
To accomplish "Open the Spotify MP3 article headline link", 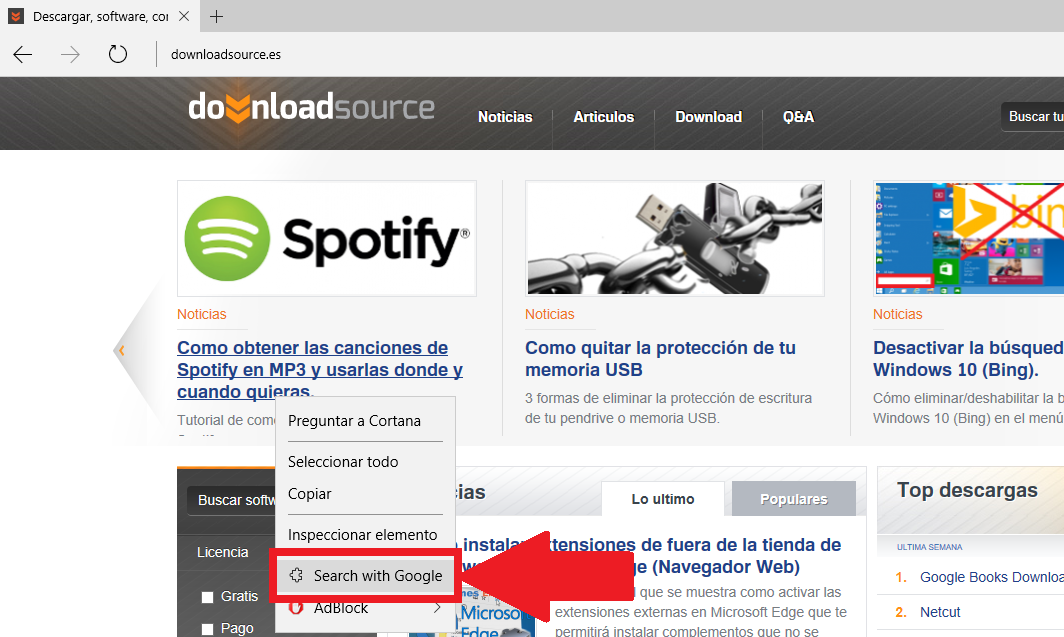I will click(320, 370).
